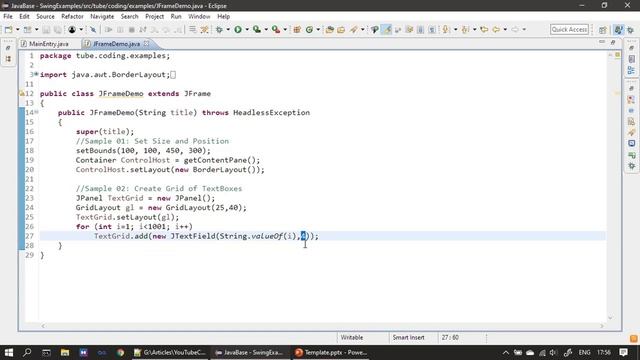Switch to the Debug perspective icon
Screen dimensions: 640x360
631,30
